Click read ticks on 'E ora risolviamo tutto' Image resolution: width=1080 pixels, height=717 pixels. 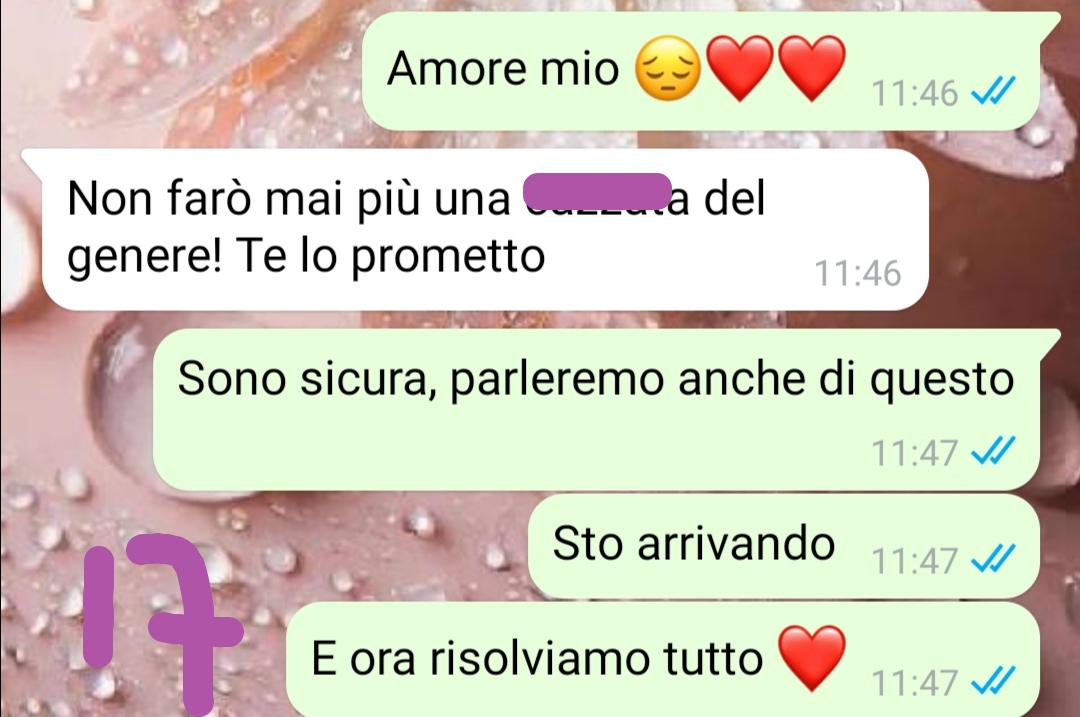coord(993,680)
